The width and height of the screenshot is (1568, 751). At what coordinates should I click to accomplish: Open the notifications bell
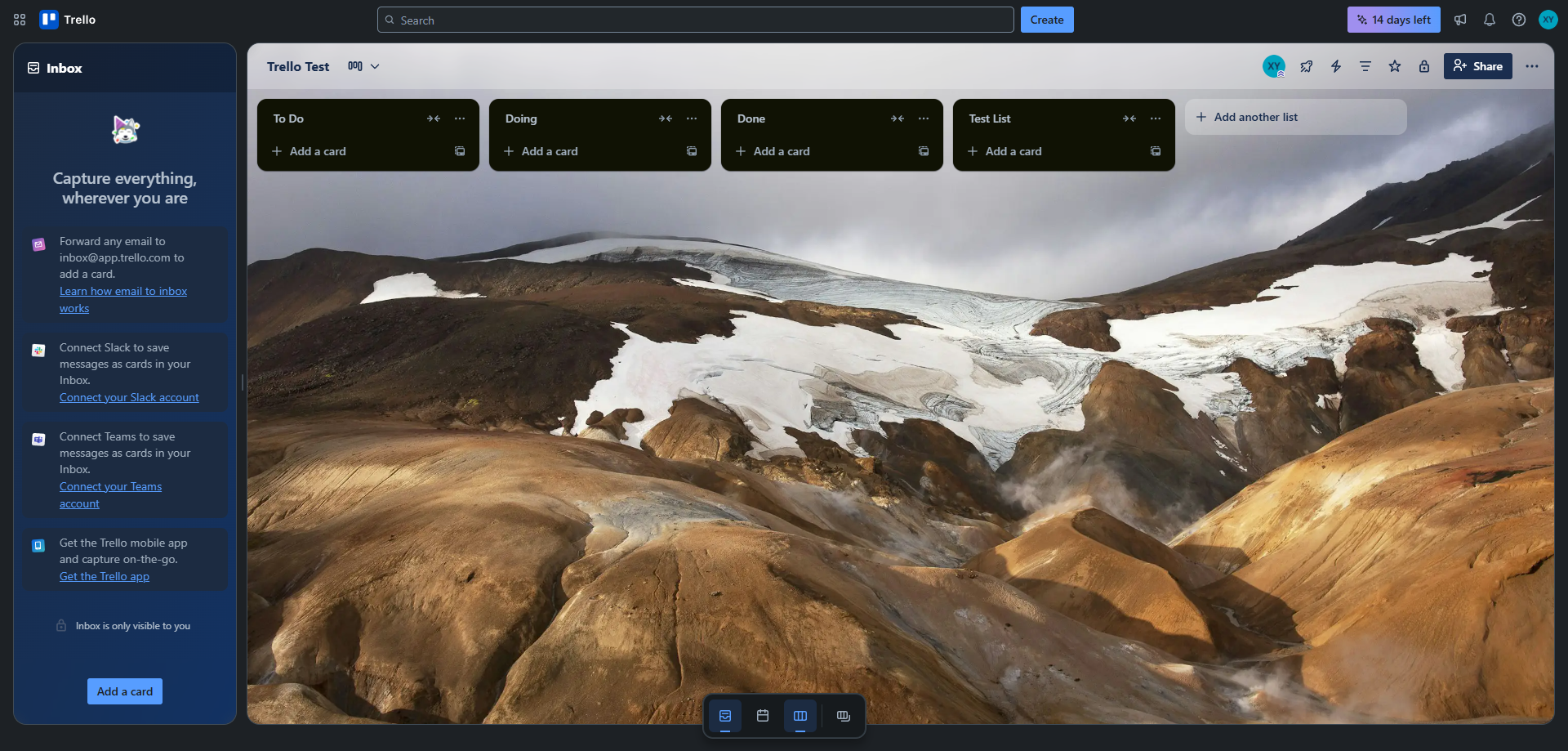[x=1490, y=20]
